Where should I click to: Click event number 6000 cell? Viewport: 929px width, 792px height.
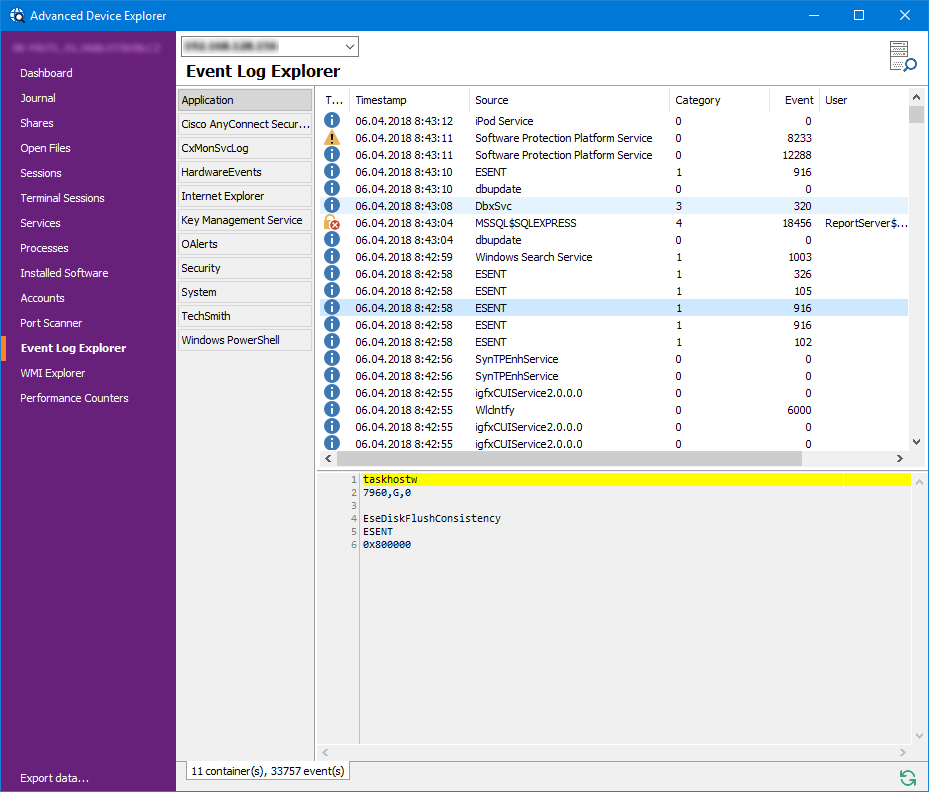coord(799,410)
